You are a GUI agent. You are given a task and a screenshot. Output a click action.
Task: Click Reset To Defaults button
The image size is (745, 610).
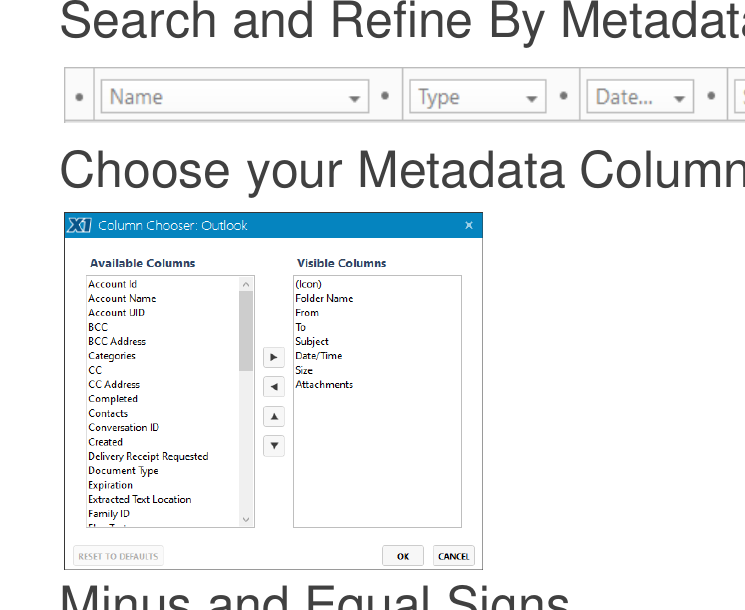click(x=118, y=556)
